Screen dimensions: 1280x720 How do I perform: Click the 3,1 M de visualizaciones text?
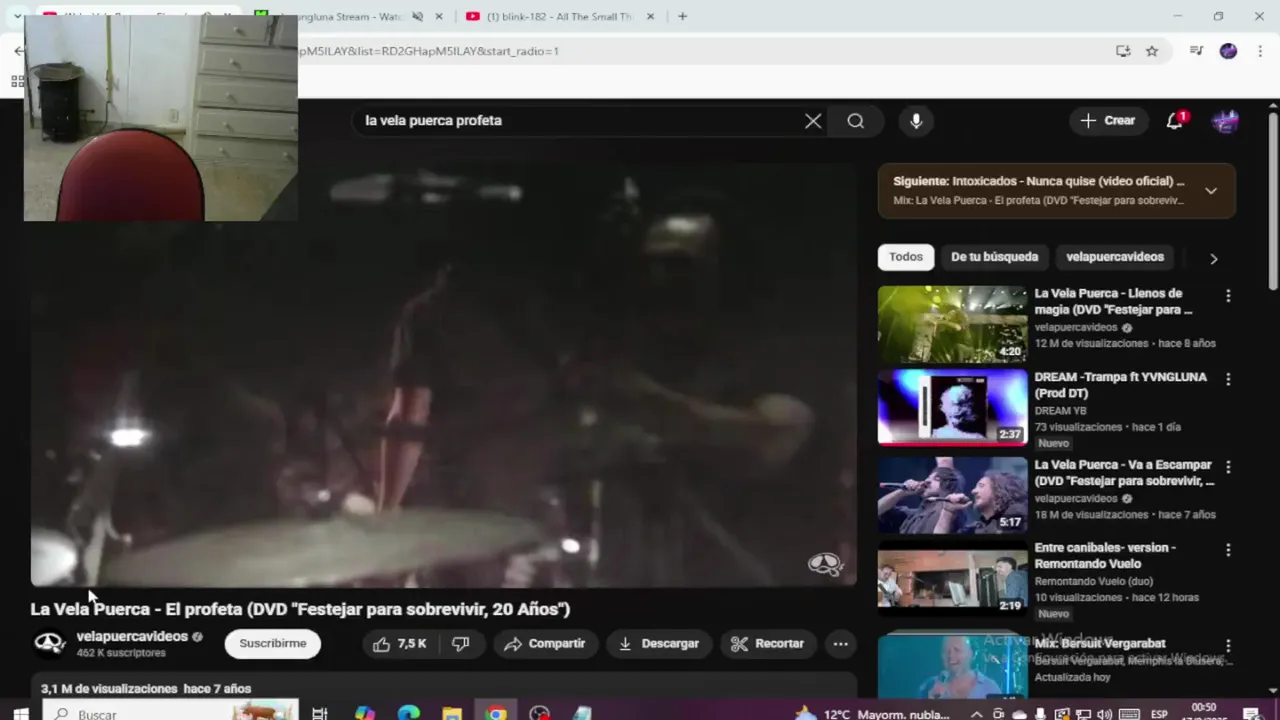pos(109,689)
